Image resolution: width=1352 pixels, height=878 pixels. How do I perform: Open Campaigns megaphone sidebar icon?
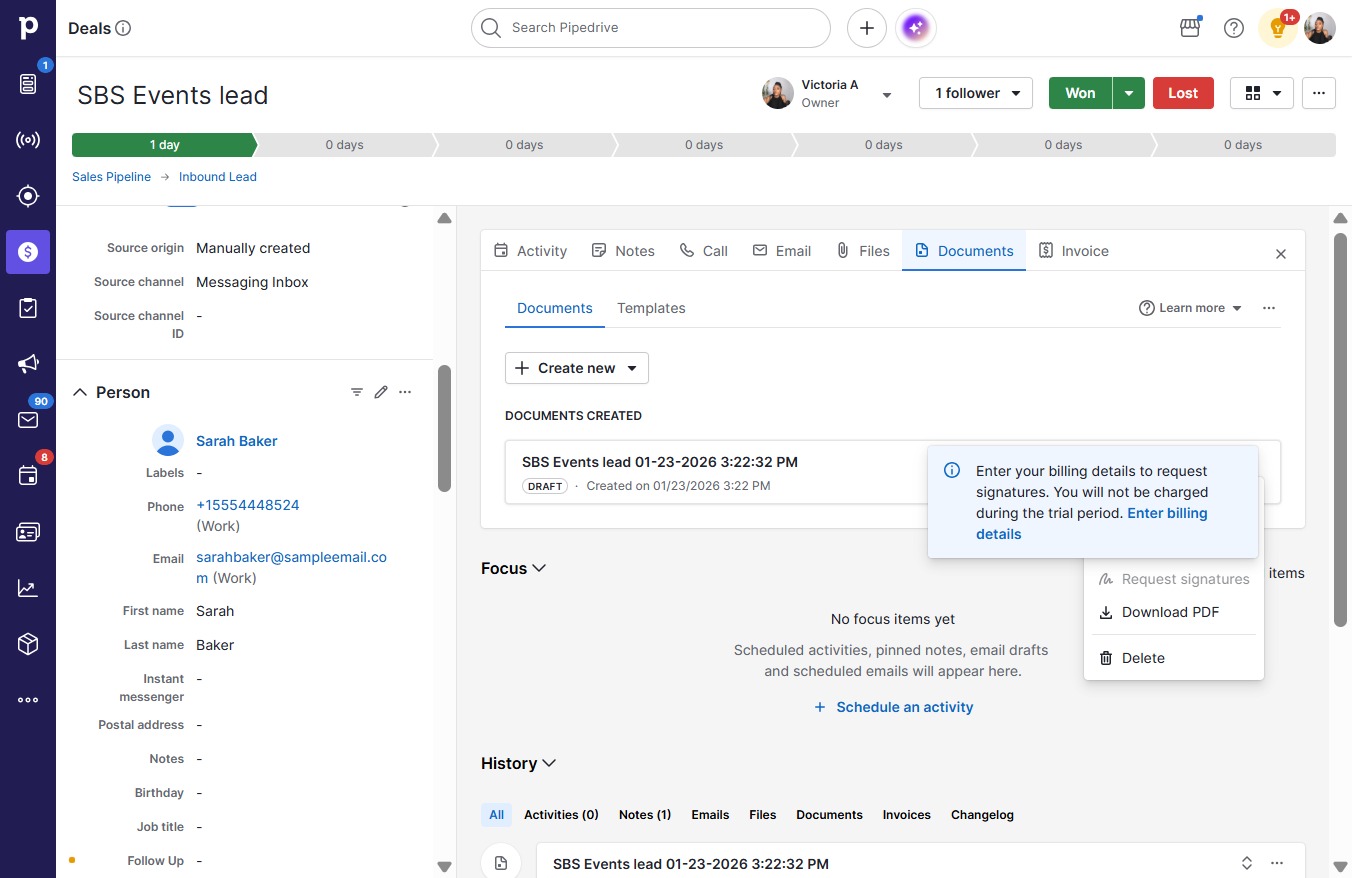[x=28, y=364]
